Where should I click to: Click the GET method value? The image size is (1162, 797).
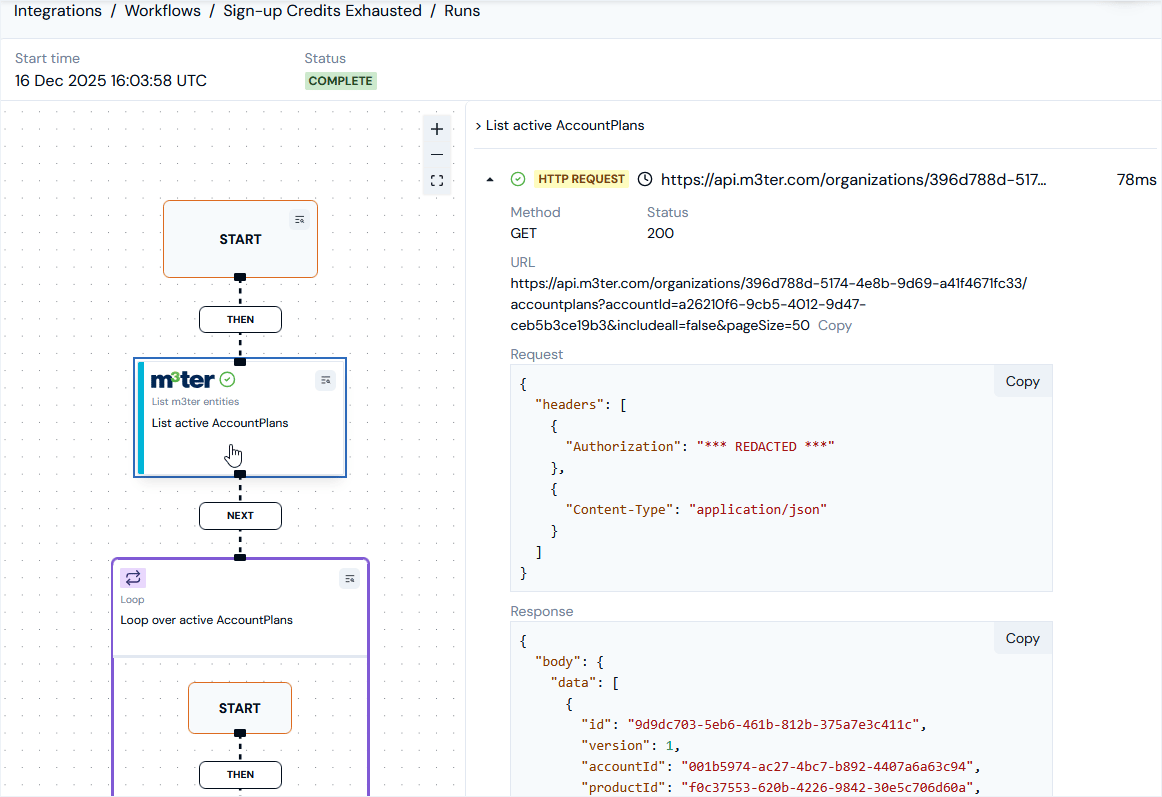click(523, 234)
